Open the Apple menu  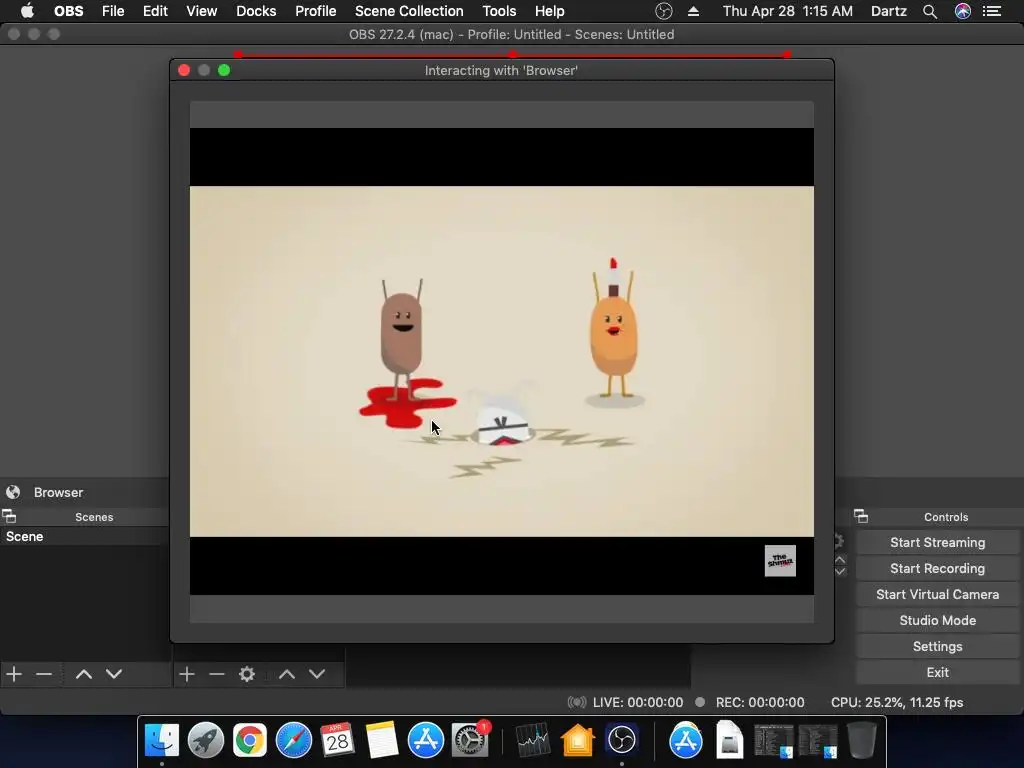point(27,11)
